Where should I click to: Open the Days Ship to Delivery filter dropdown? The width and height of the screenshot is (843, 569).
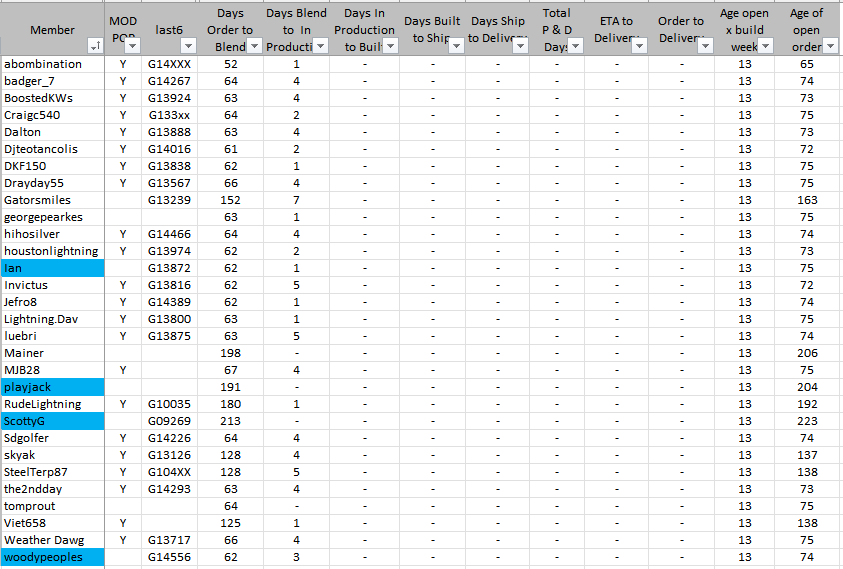pyautogui.click(x=521, y=47)
